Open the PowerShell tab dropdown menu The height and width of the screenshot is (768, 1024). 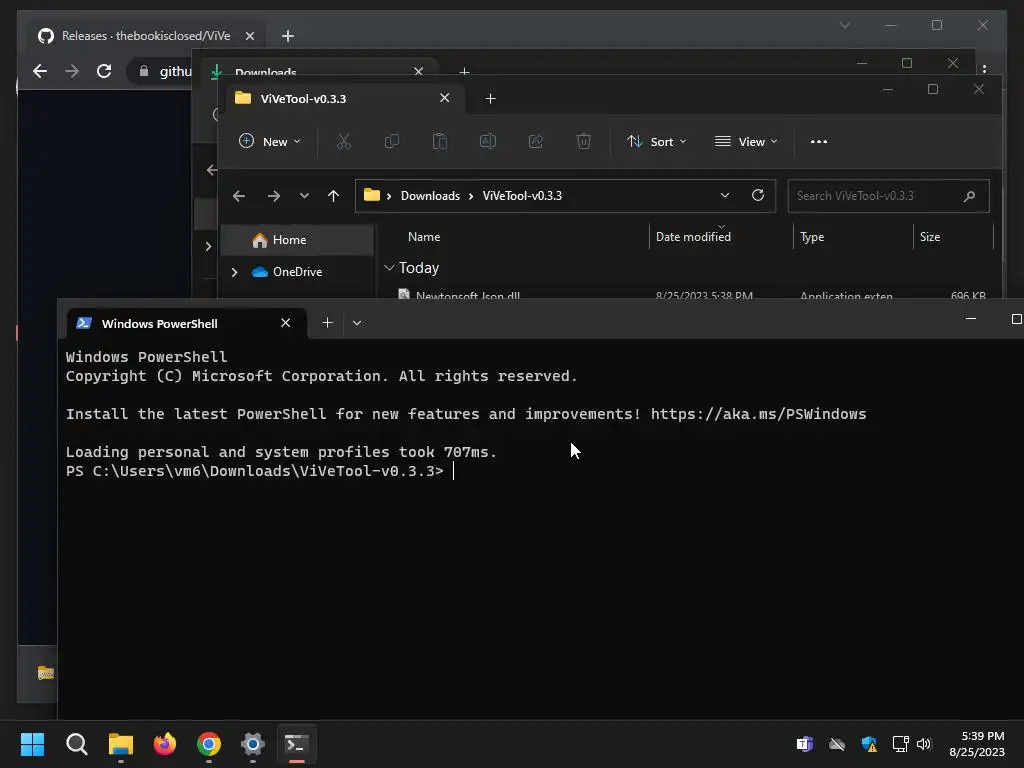click(x=357, y=323)
